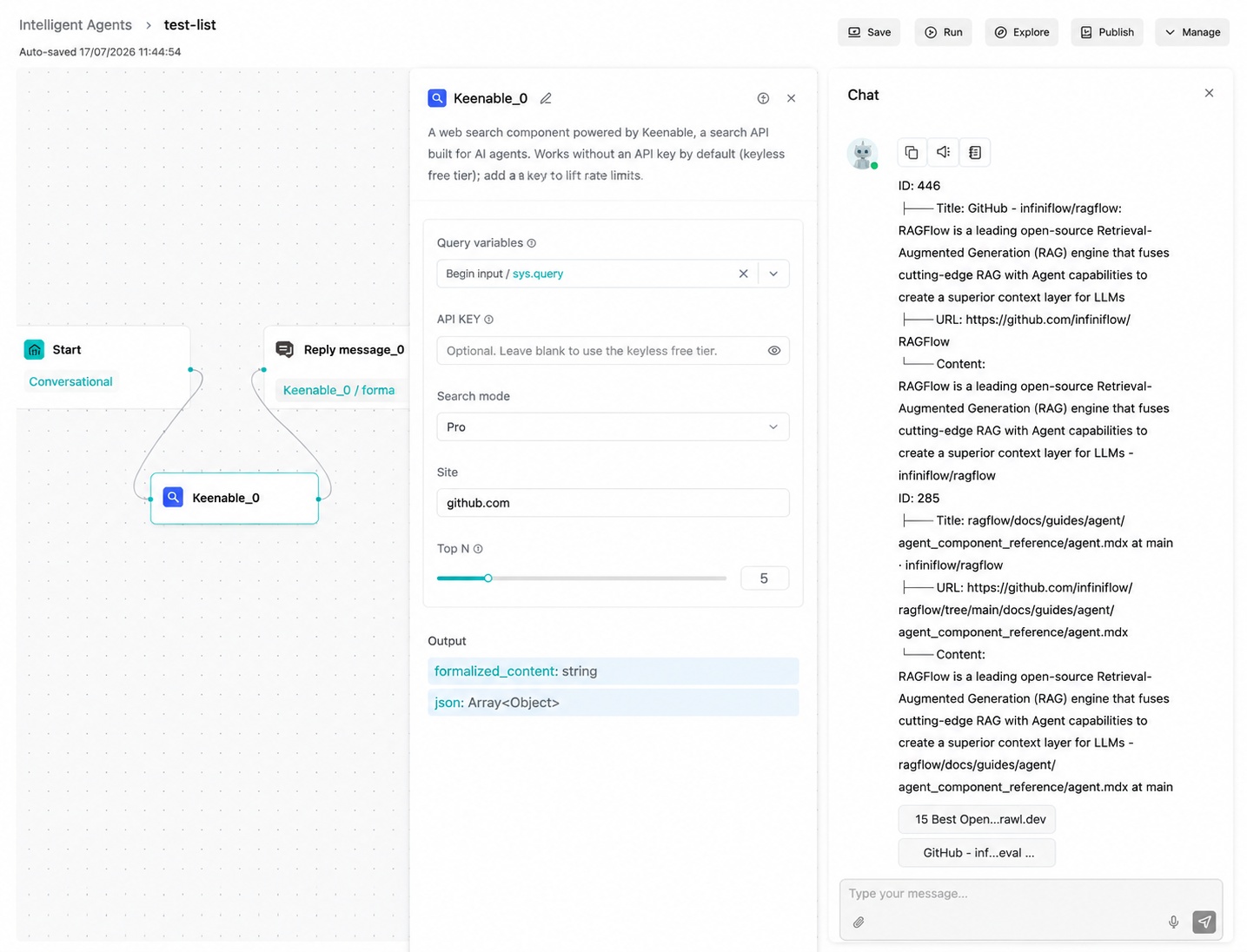Start voice input with the microphone icon
Image resolution: width=1247 pixels, height=952 pixels.
[1173, 922]
